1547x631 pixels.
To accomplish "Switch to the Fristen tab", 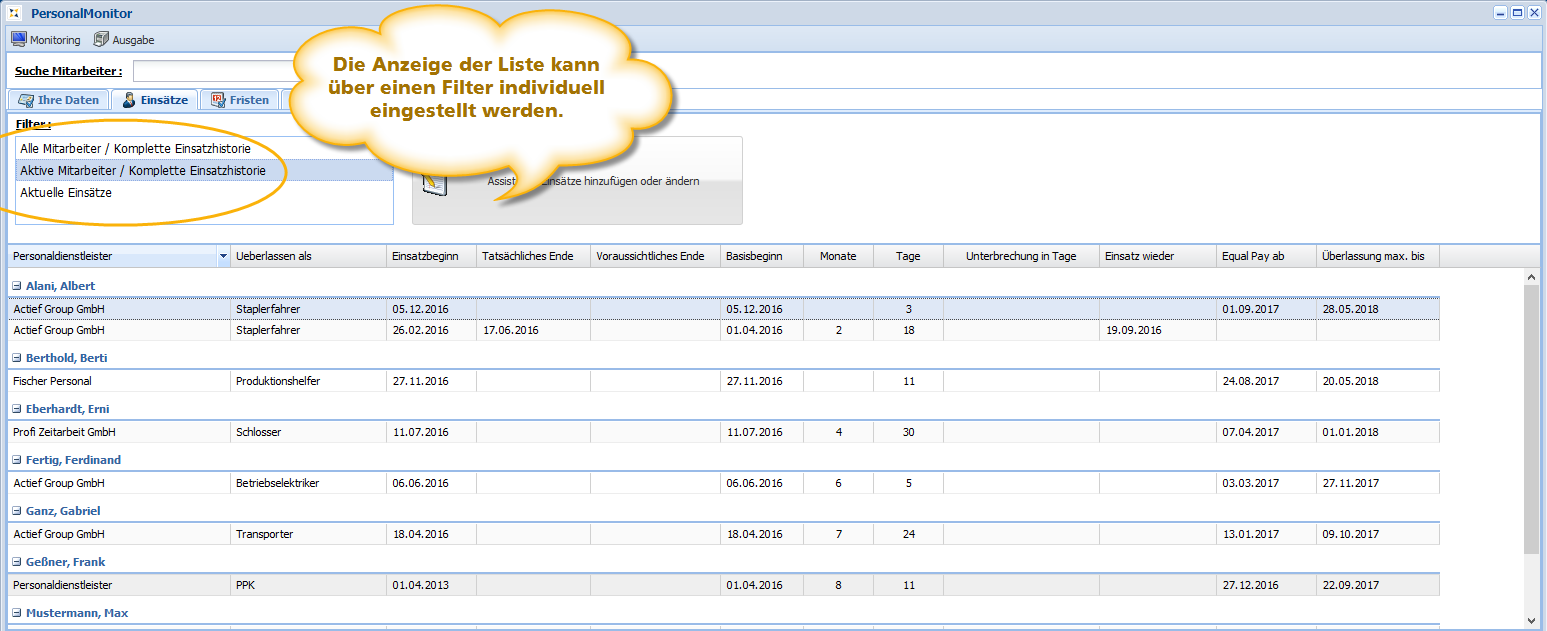I will click(x=240, y=100).
